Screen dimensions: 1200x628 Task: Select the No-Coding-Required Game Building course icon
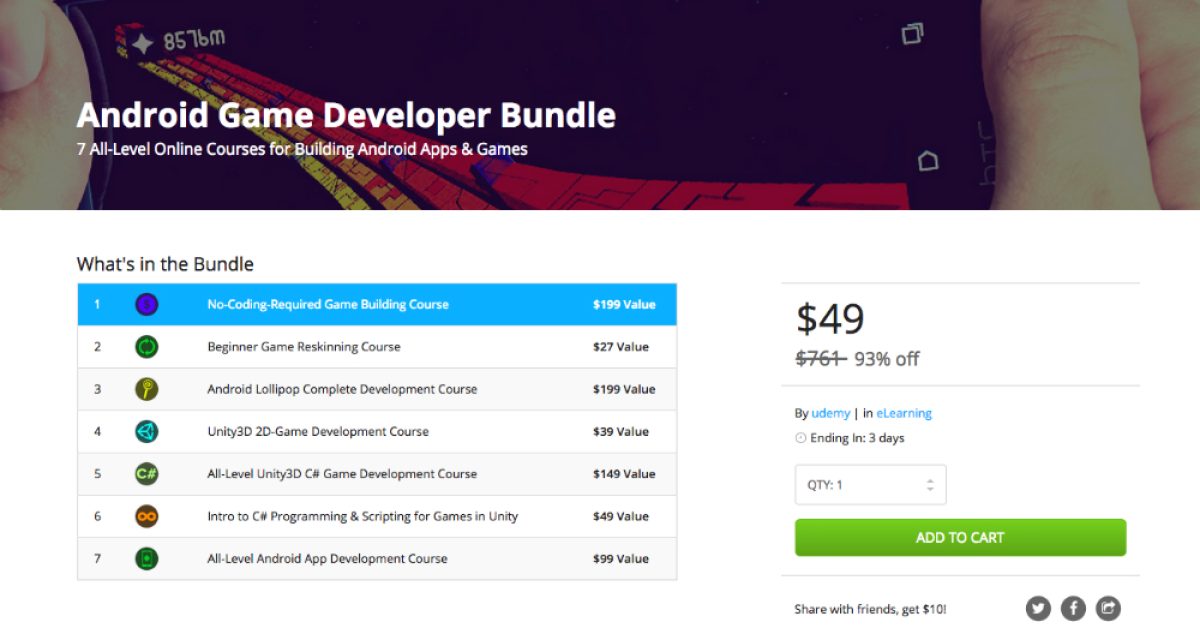coord(146,304)
